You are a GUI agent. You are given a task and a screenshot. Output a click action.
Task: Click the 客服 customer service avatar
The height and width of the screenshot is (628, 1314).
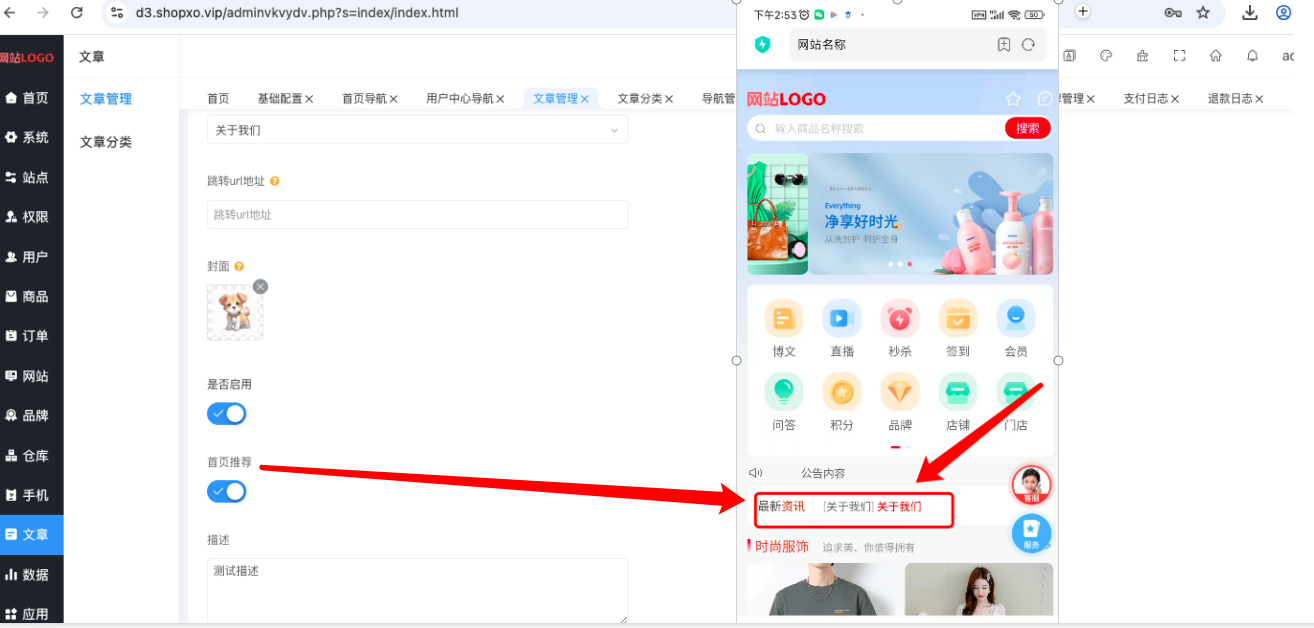point(1031,485)
